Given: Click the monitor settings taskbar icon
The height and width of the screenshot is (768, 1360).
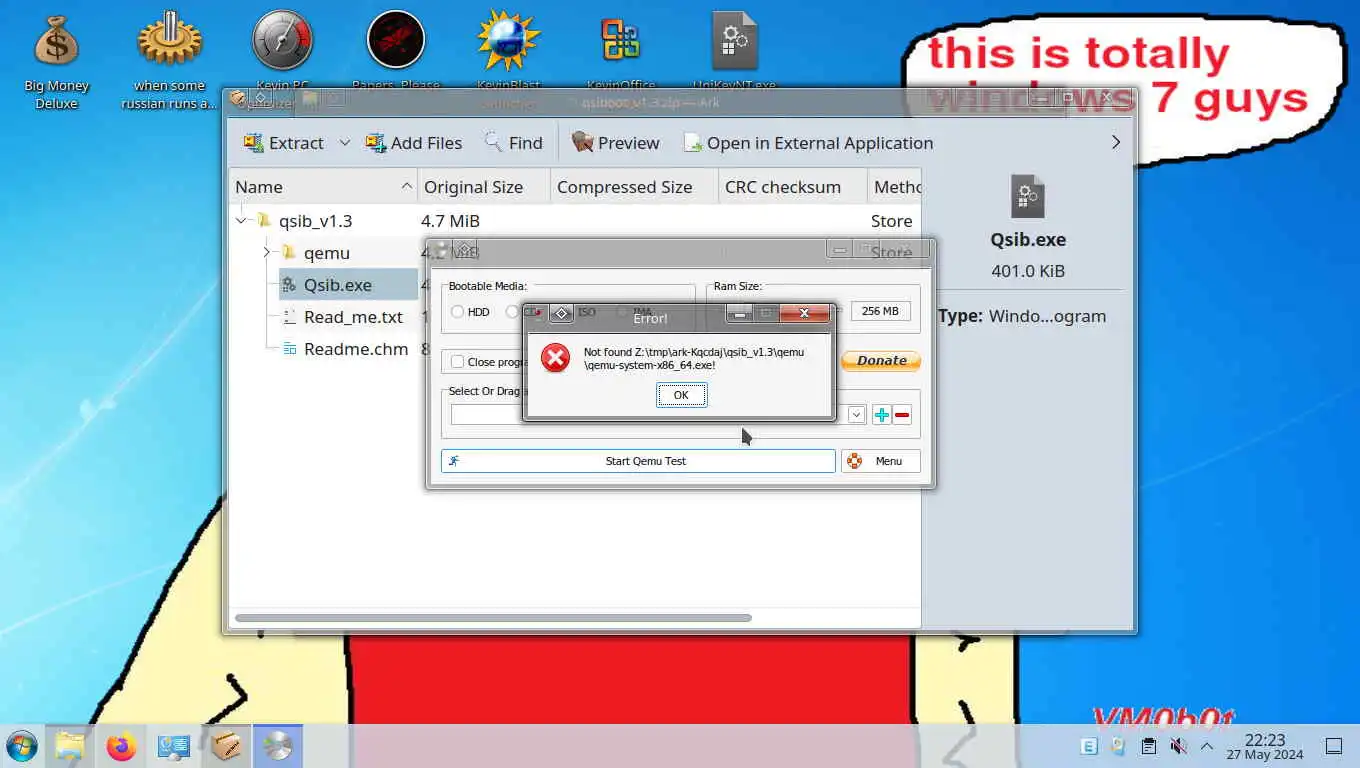Looking at the screenshot, I should pyautogui.click(x=173, y=746).
